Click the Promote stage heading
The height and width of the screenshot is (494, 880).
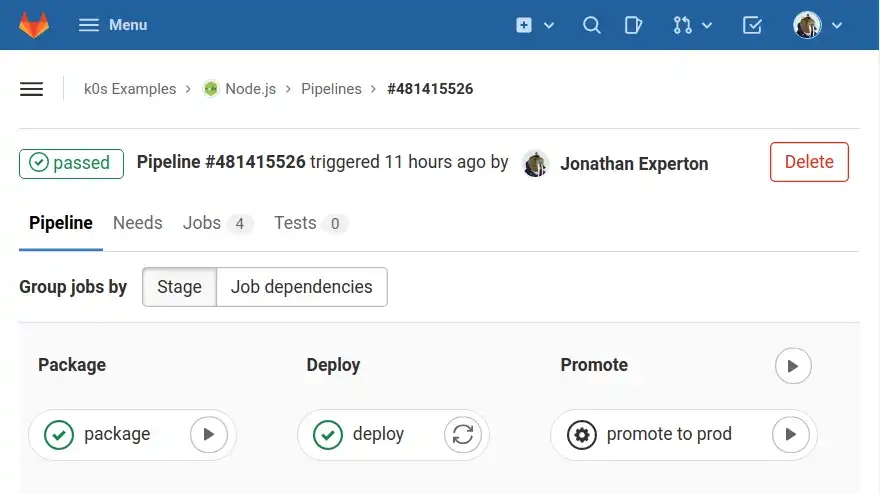(594, 365)
